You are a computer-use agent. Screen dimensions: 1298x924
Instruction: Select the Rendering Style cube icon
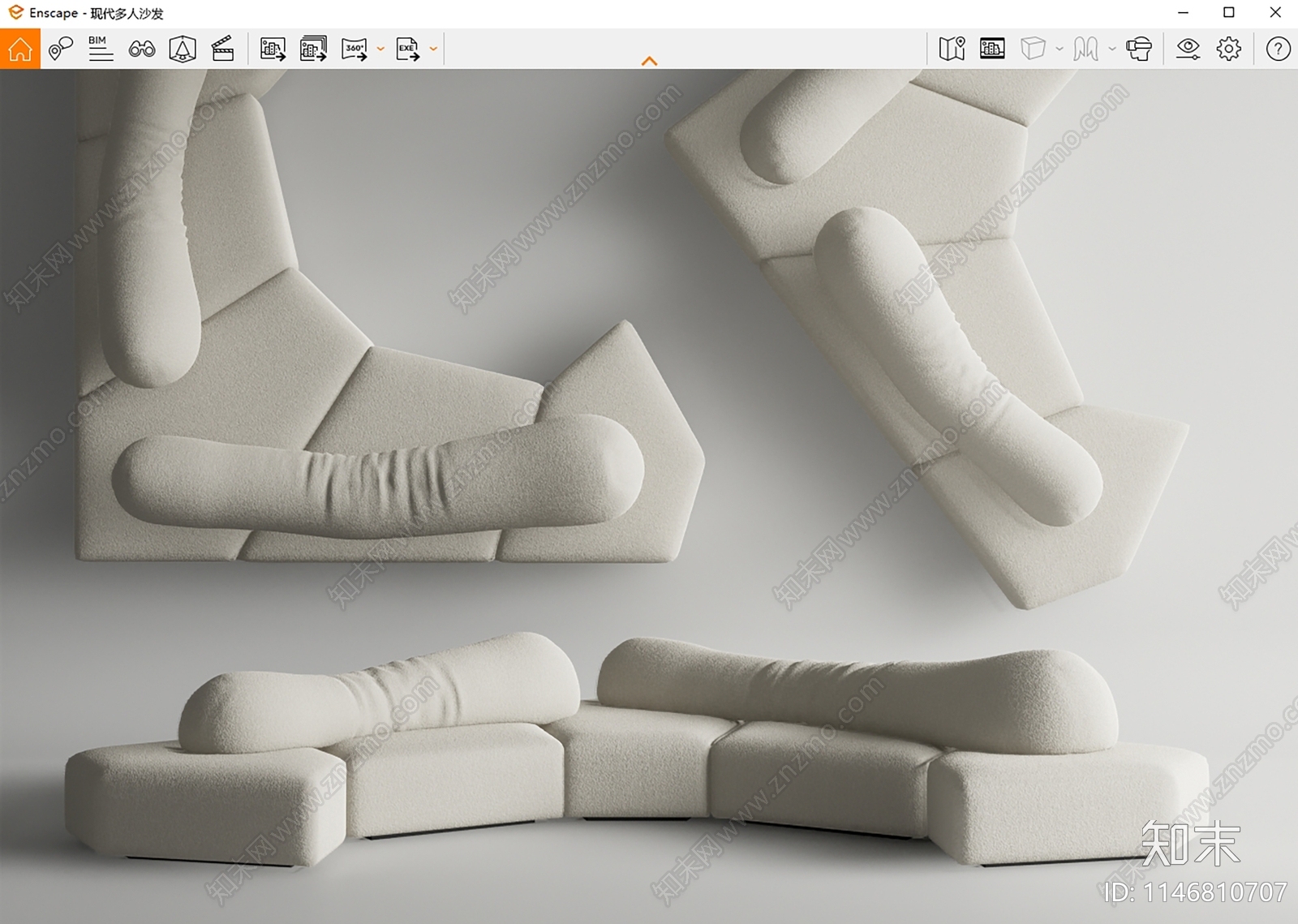click(1033, 49)
